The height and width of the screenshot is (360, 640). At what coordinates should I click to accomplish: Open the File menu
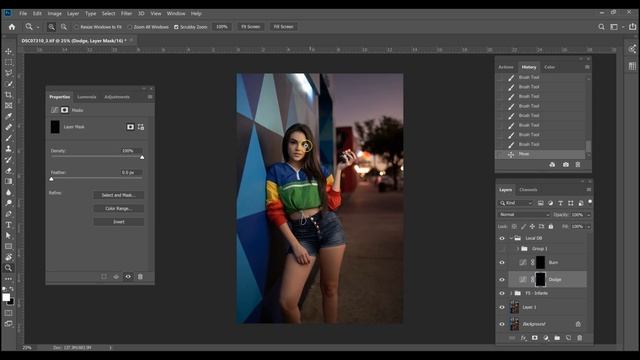point(23,13)
